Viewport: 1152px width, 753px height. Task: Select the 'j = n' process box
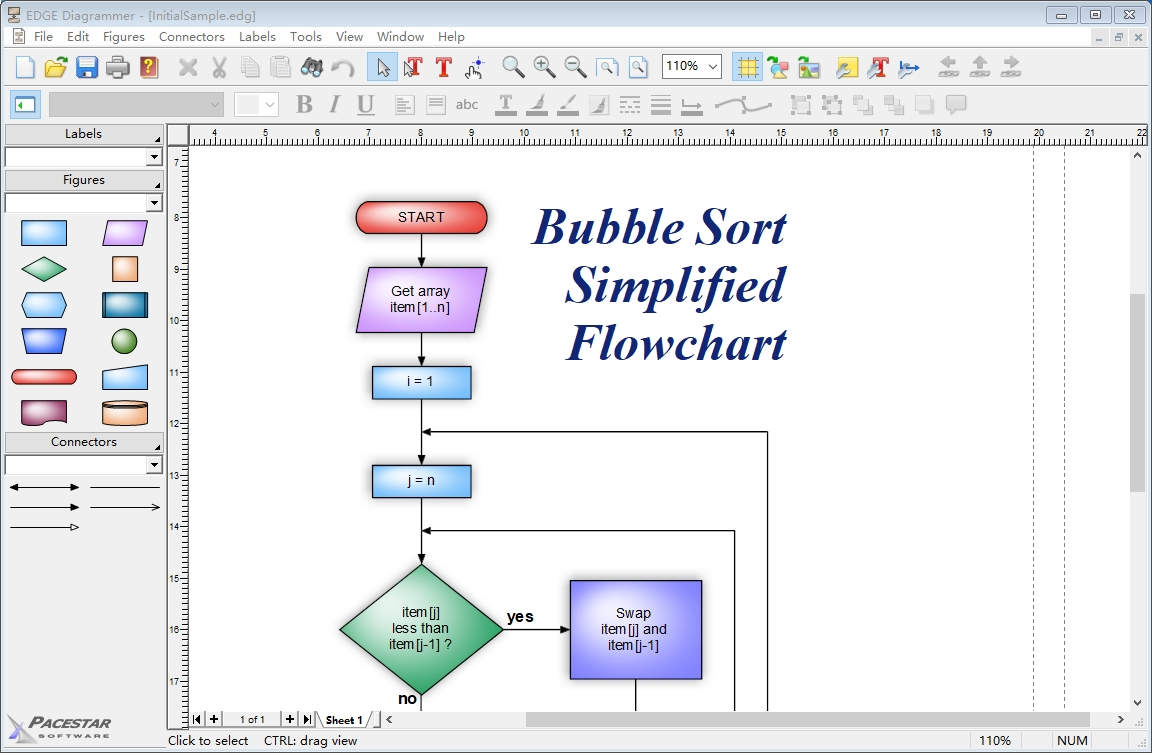click(421, 481)
